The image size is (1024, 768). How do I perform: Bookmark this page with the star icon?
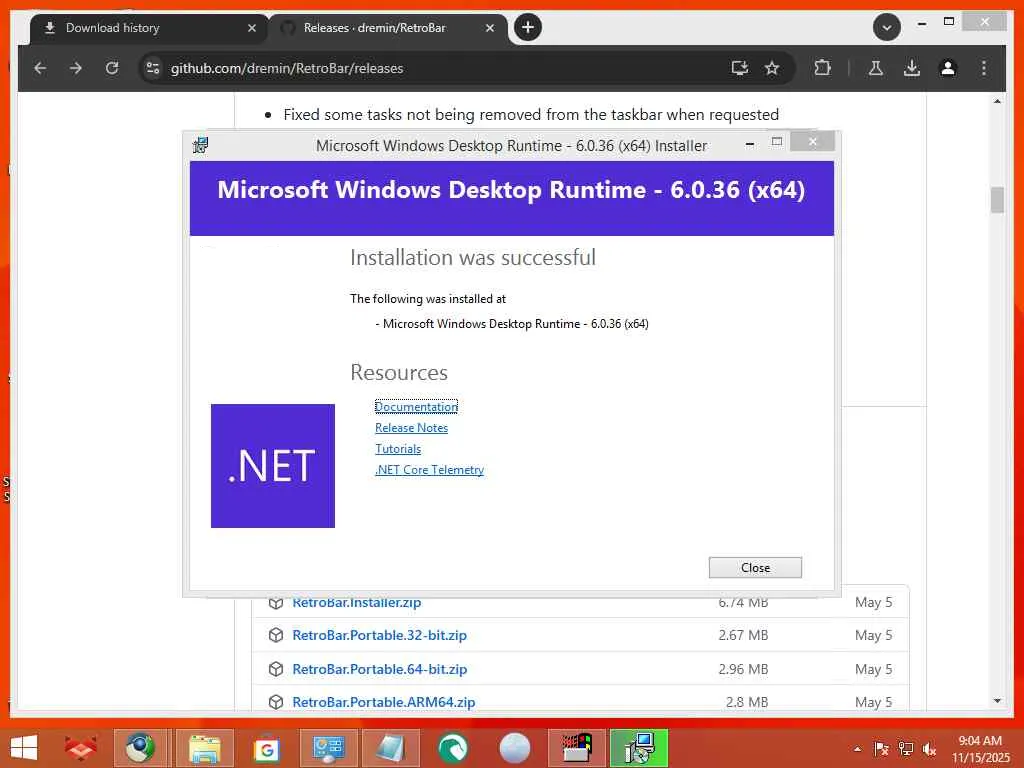pos(772,68)
